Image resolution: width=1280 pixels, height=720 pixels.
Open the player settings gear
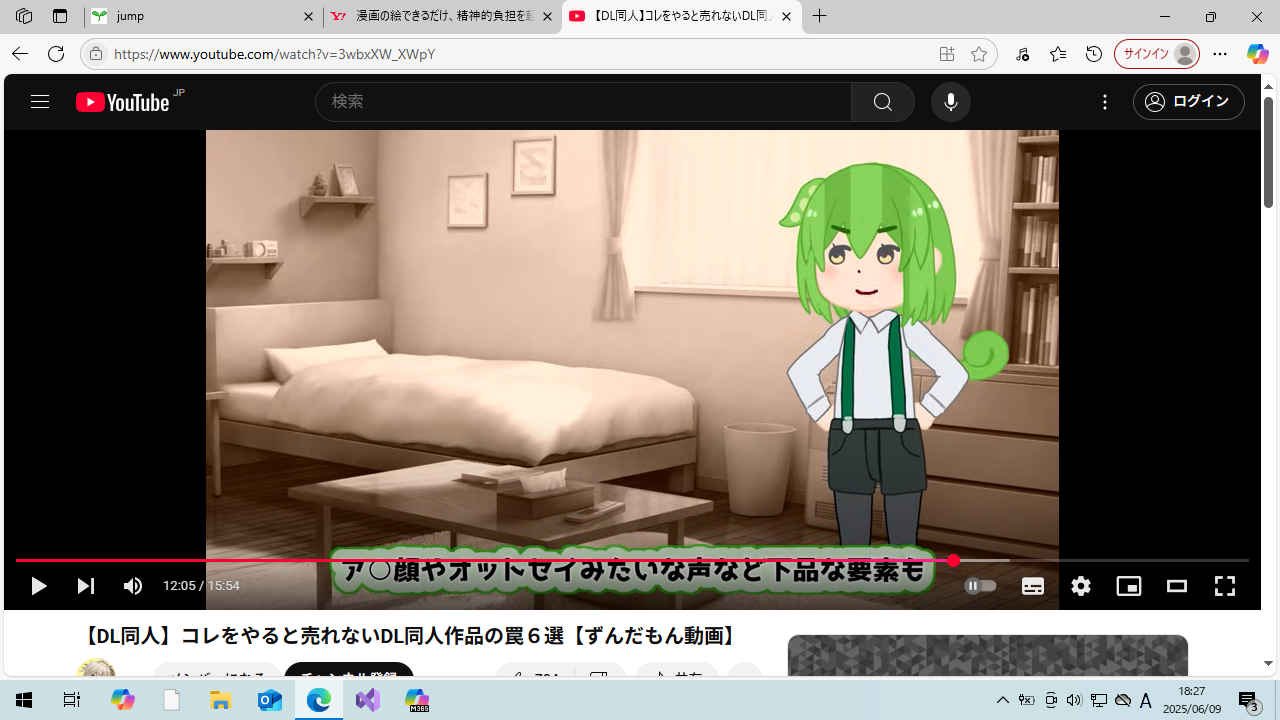tap(1081, 586)
